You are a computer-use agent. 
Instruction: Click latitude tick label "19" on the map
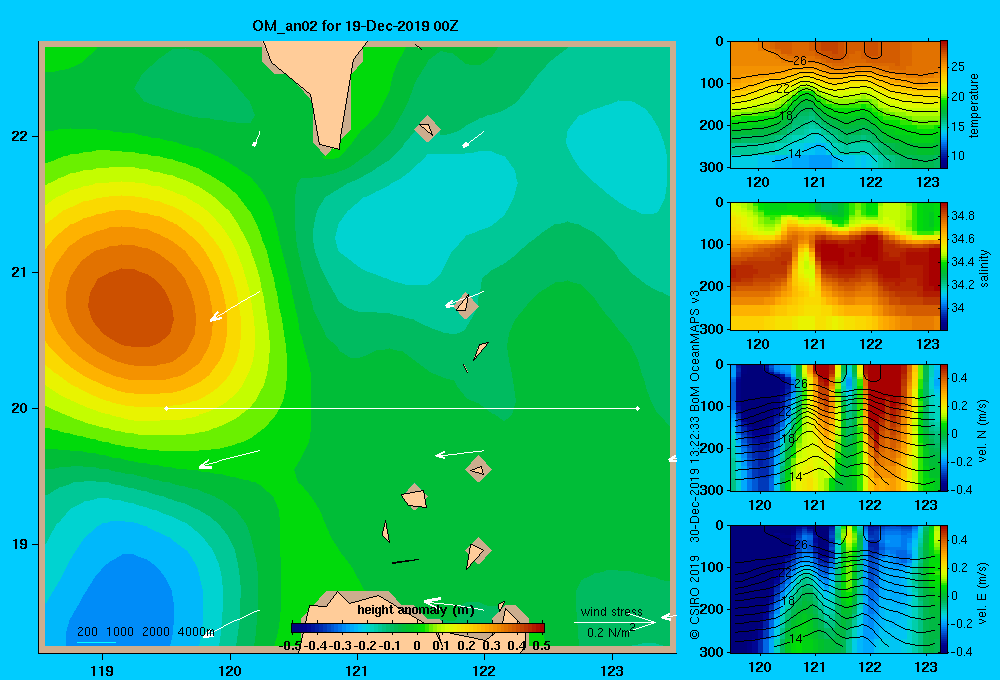pos(19,544)
